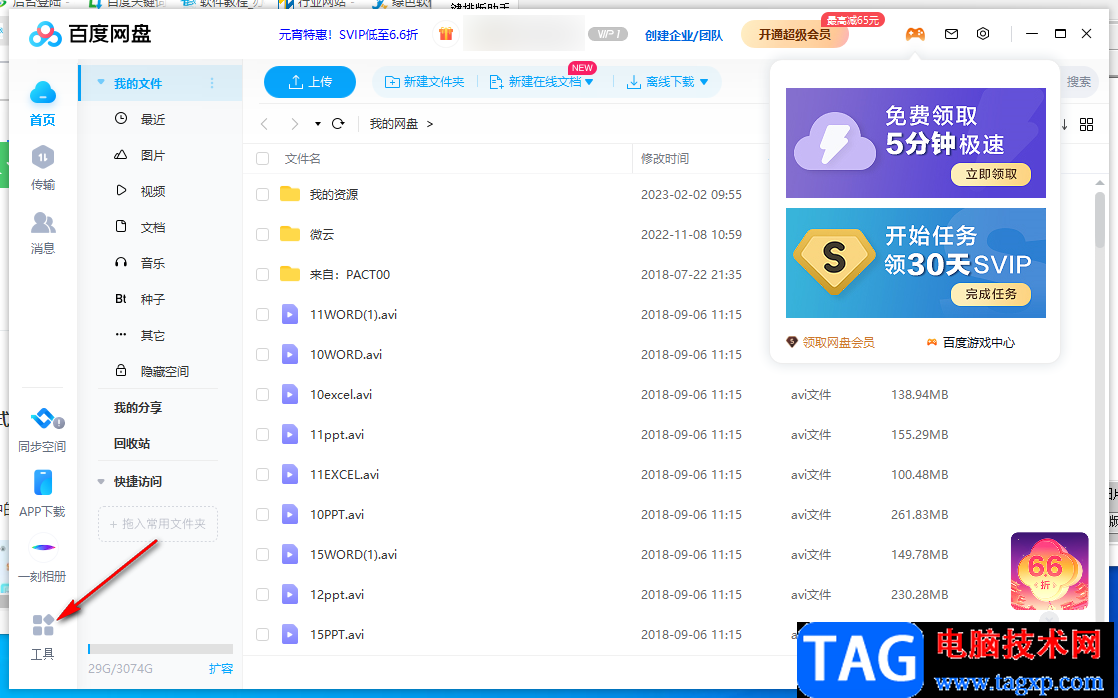Click the 领取网盘会员 link
Screen dimensions: 1118x698
[831, 342]
